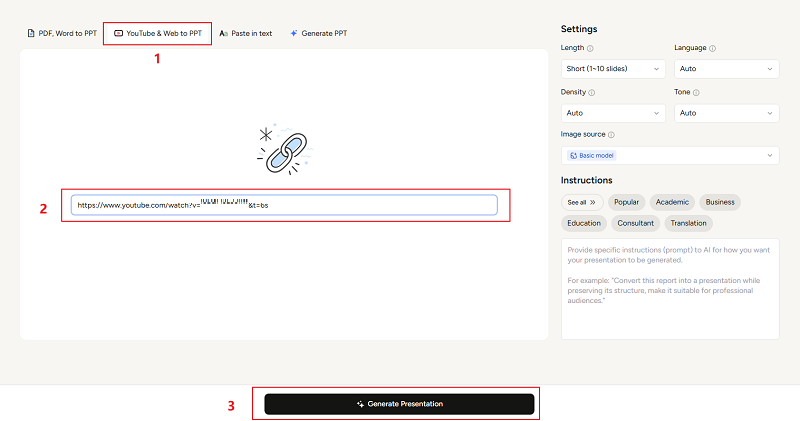Click the Generate Presentation button
The height and width of the screenshot is (421, 800).
pyautogui.click(x=399, y=404)
